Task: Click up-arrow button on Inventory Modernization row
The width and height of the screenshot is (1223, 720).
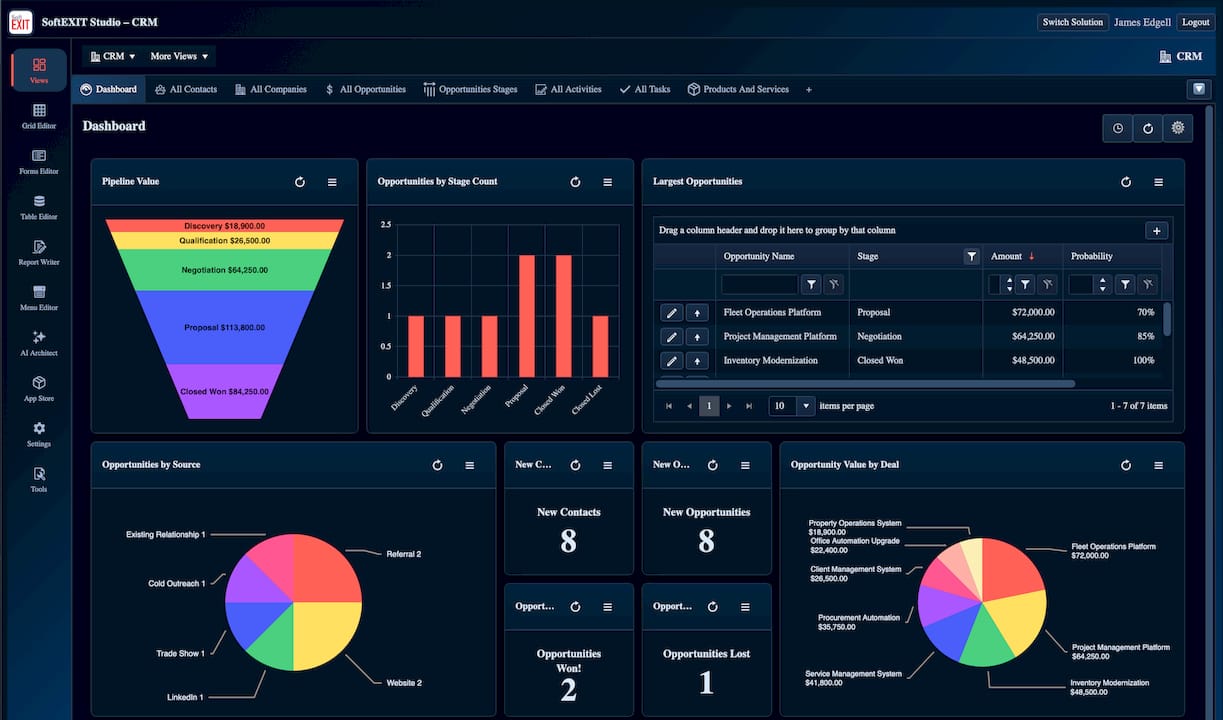Action: 697,361
